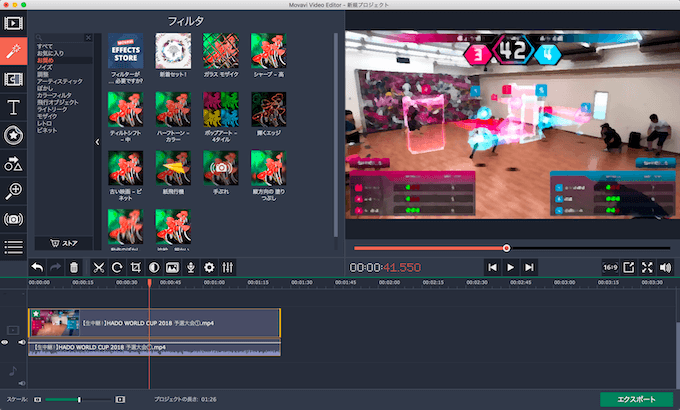Select the すべて filter category
The image size is (680, 410).
[x=45, y=46]
